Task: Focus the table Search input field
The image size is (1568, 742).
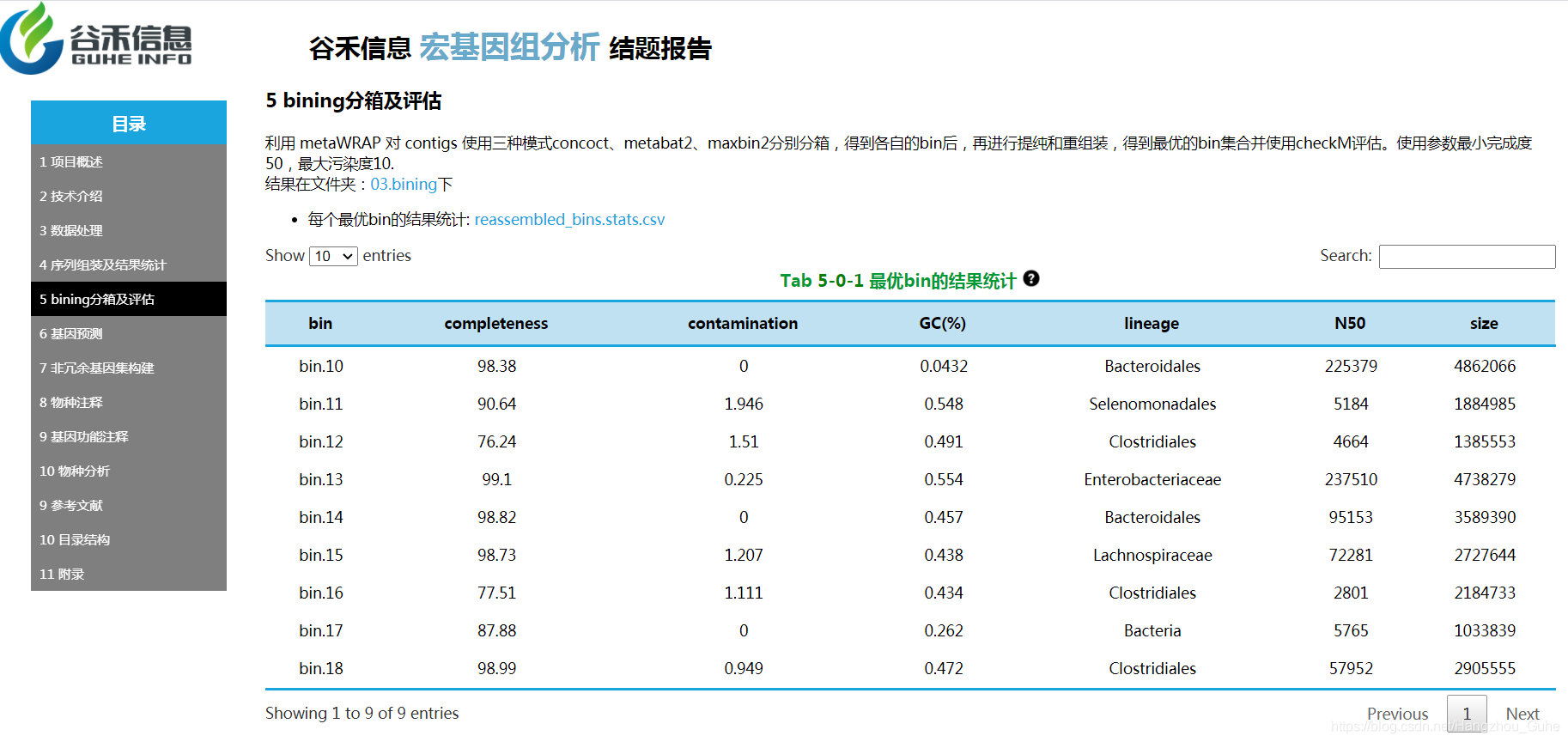Action: (1467, 256)
